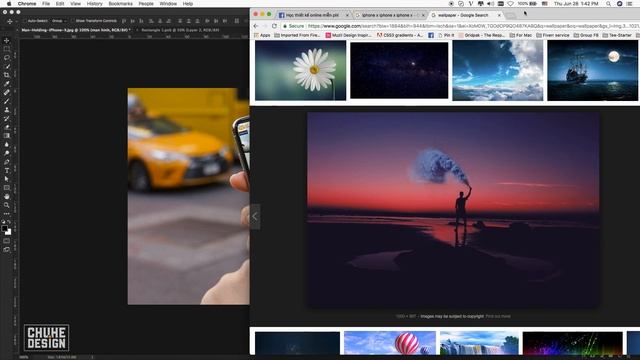This screenshot has height=360, width=640.
Task: Select the Lasso tool
Action: click(7, 58)
